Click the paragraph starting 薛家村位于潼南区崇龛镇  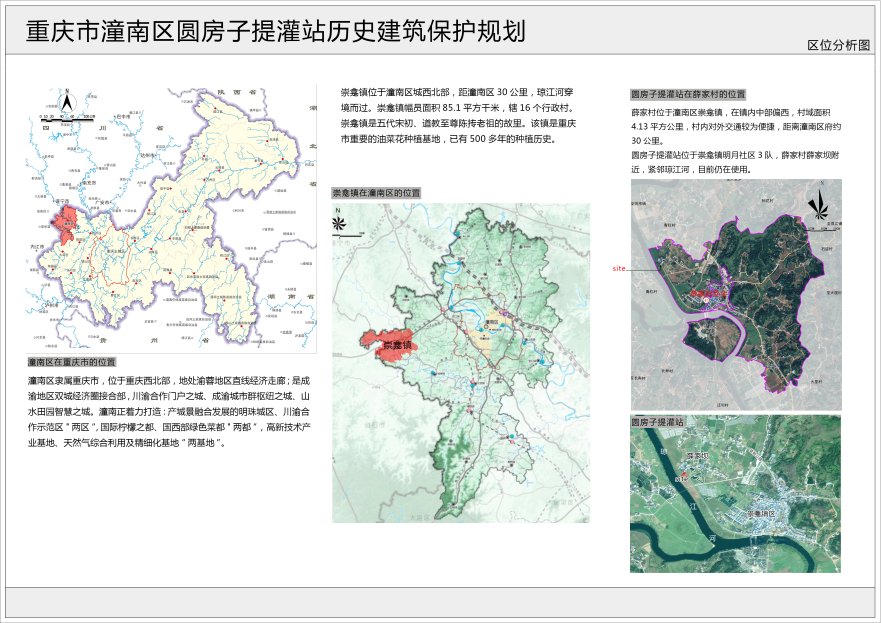click(736, 126)
